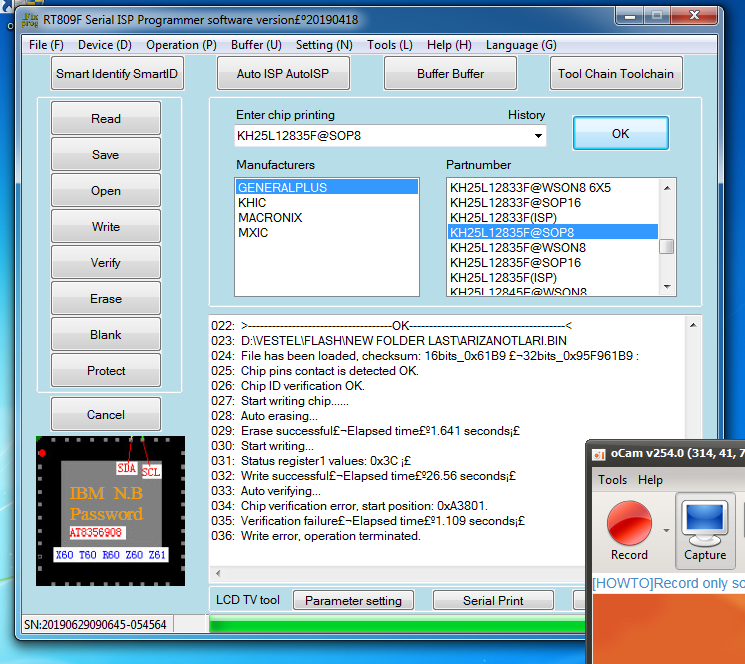Click the red Record icon in oCam
Image resolution: width=745 pixels, height=664 pixels.
pos(629,522)
